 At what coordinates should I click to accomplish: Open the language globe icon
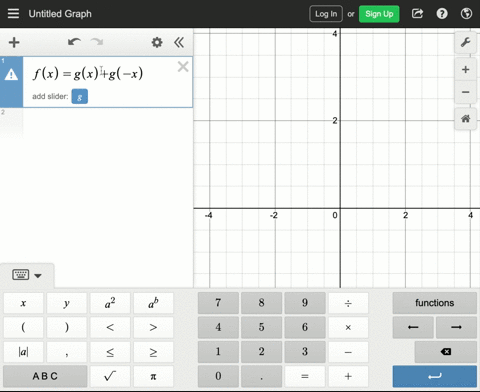coord(466,14)
